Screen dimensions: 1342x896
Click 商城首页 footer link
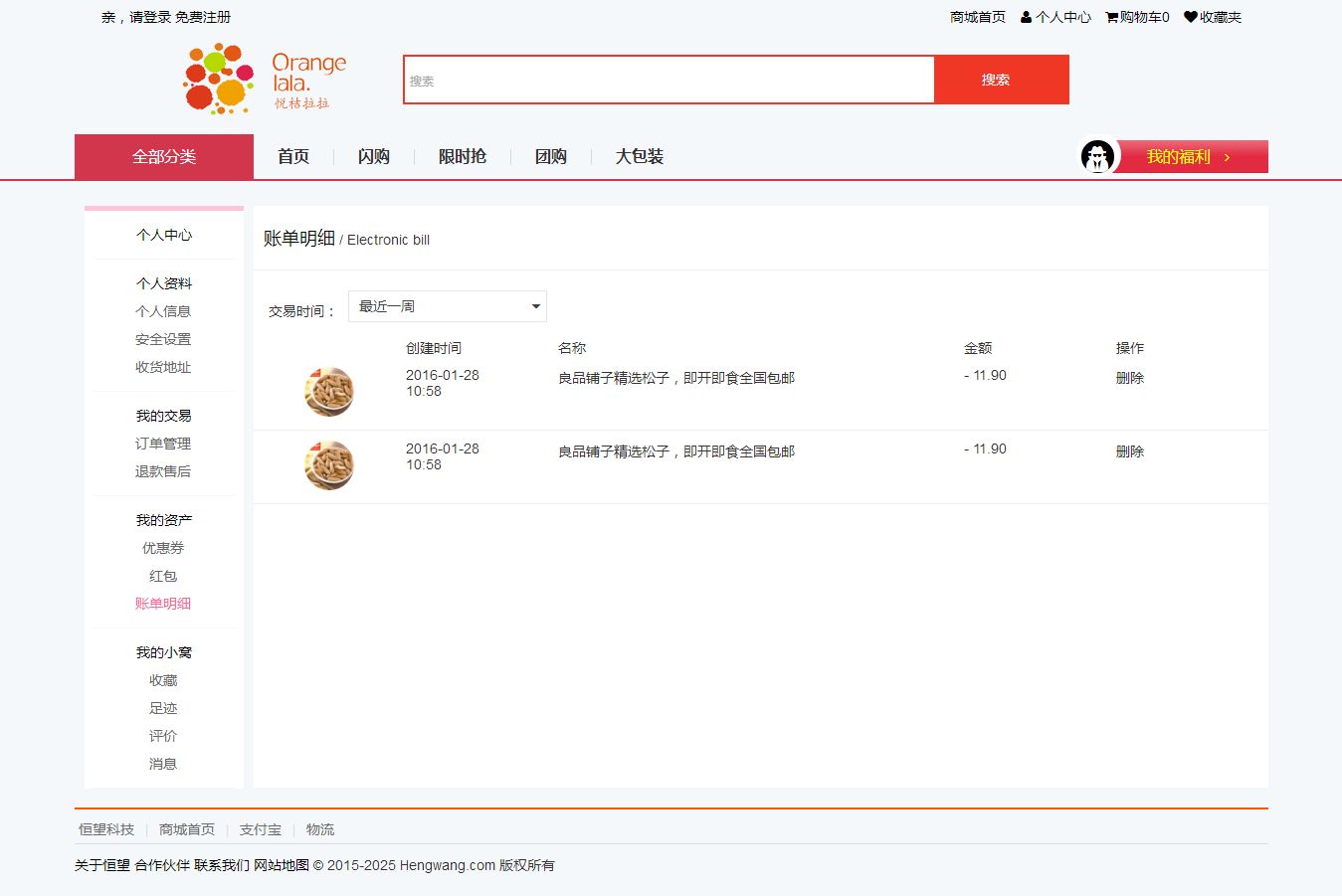click(187, 829)
